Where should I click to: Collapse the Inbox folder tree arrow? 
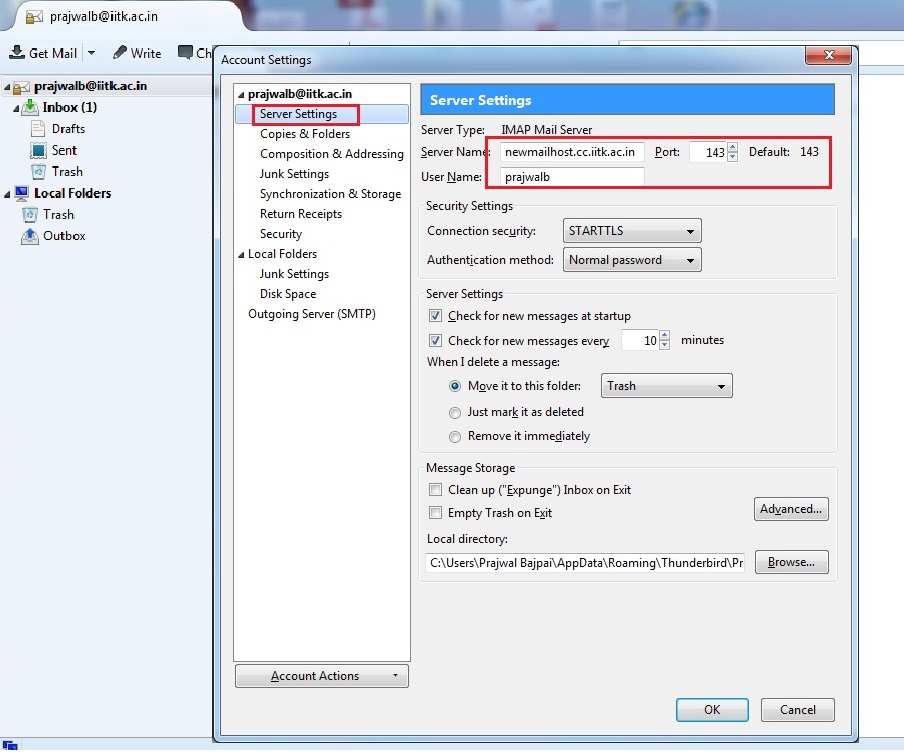16,108
